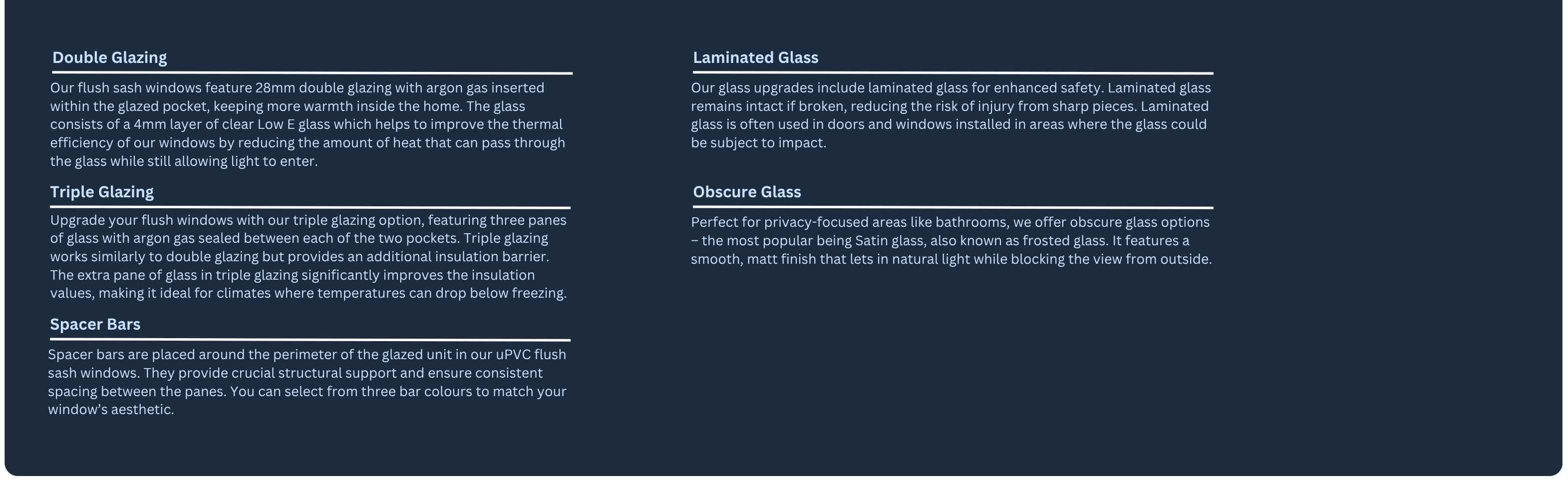Click the Spacer Bars heading
Viewport: 1568px width, 480px height.
pyautogui.click(x=95, y=325)
